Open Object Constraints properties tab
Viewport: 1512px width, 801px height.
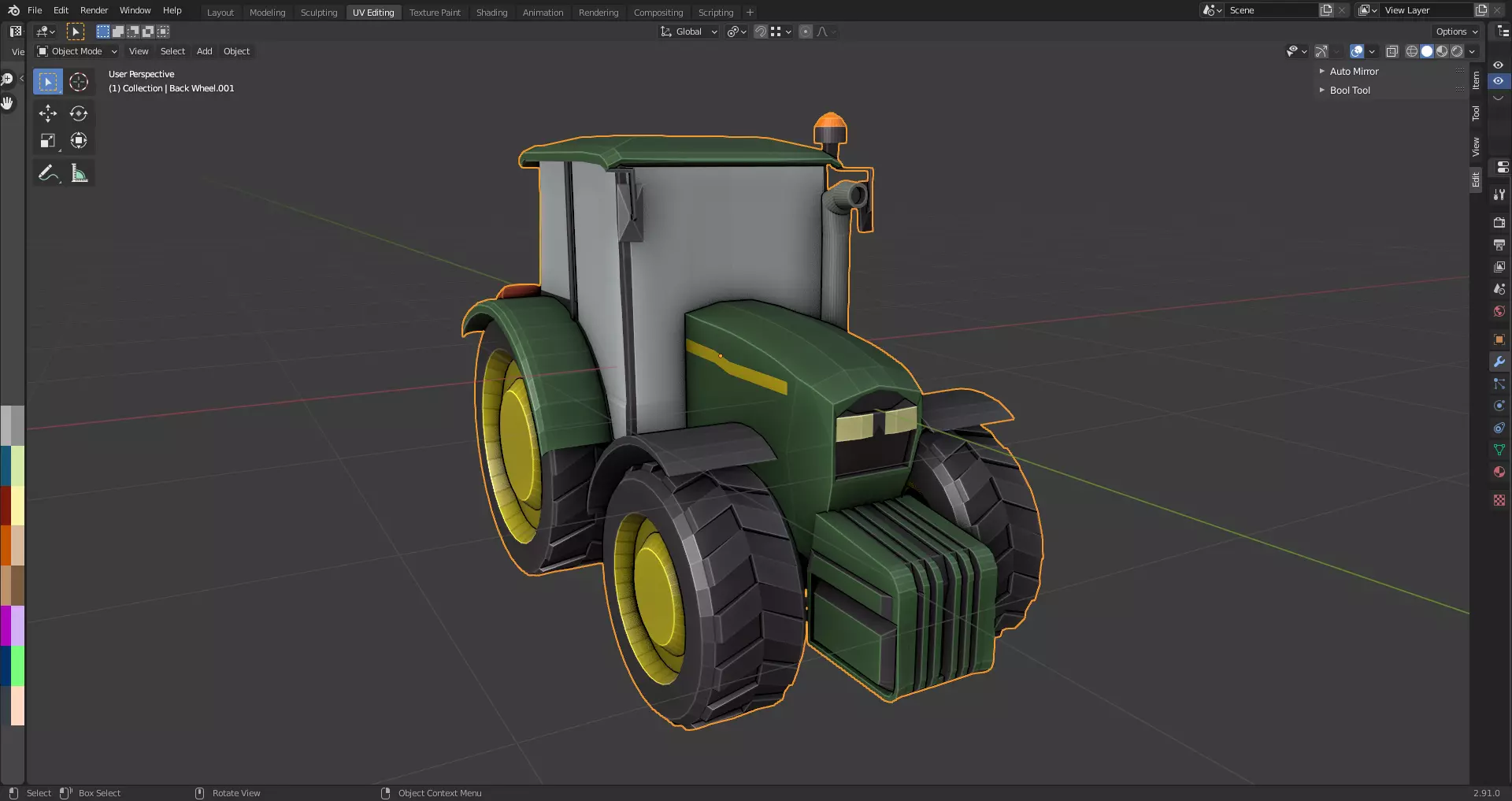pos(1499,428)
